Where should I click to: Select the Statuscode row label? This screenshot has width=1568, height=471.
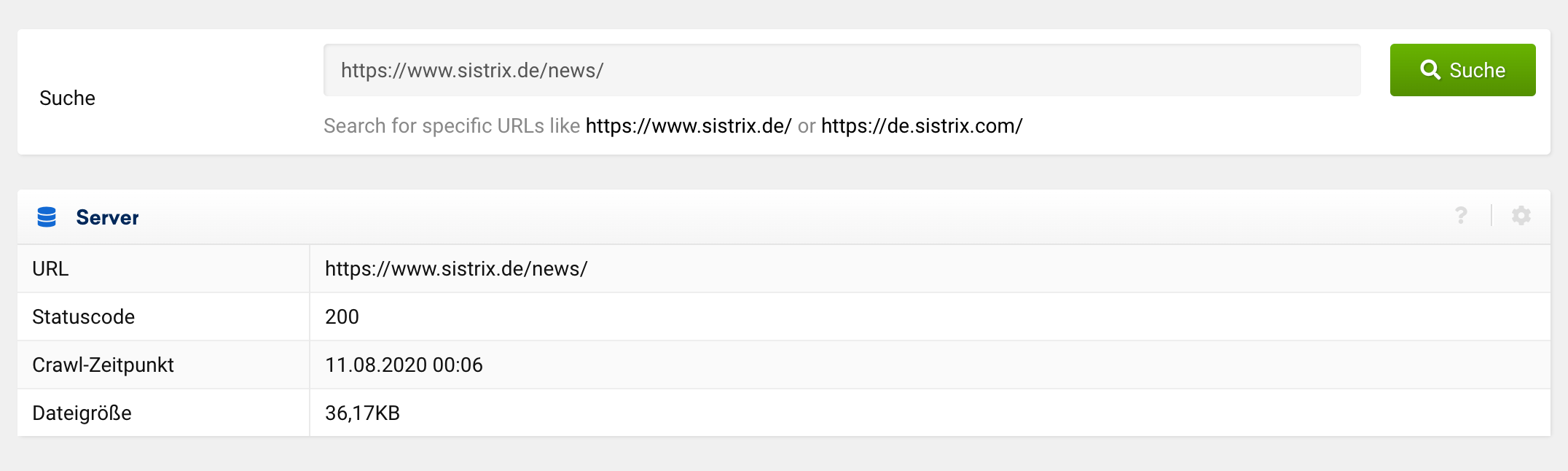point(83,317)
